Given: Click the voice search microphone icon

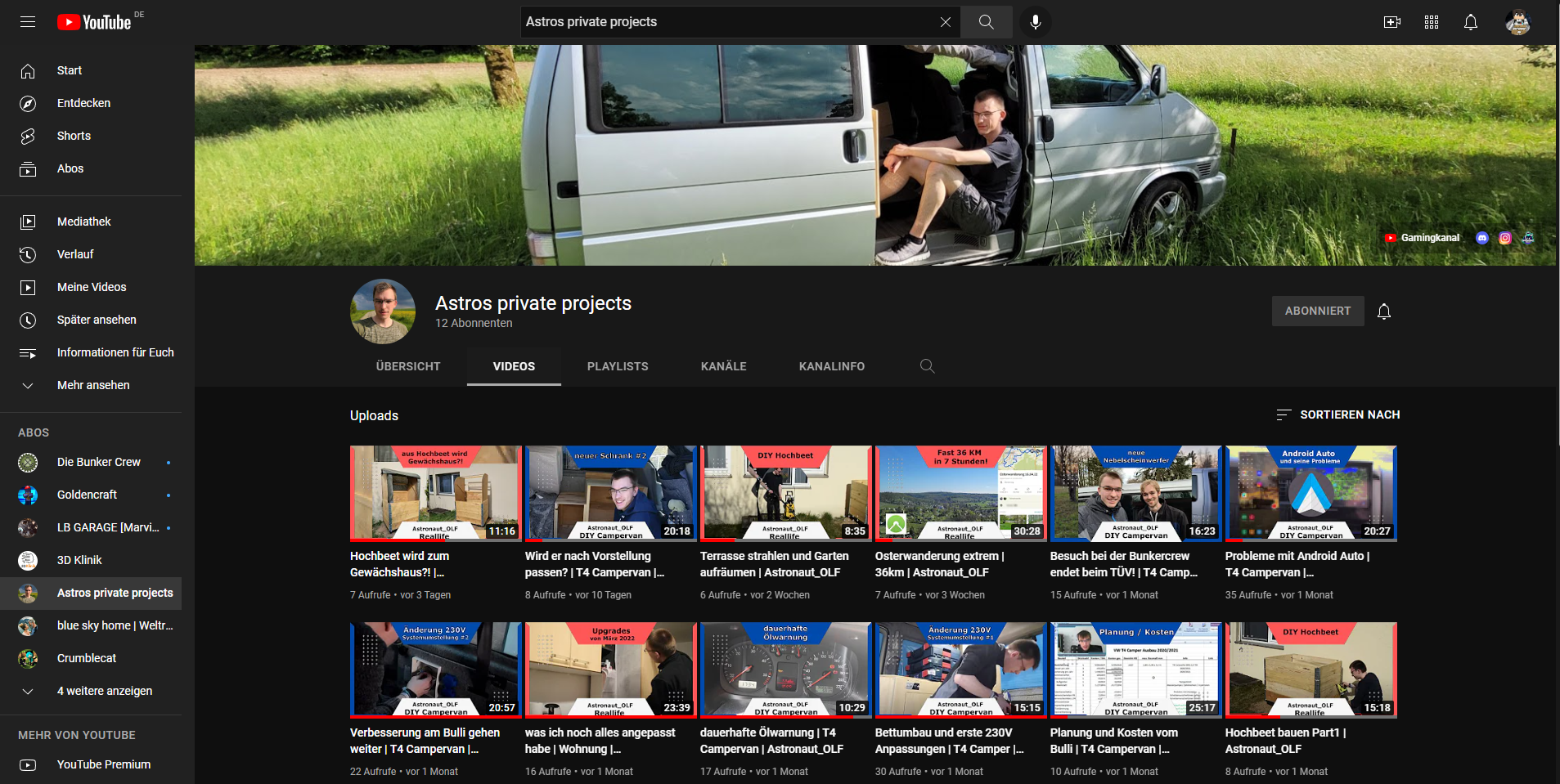Looking at the screenshot, I should [x=1035, y=22].
